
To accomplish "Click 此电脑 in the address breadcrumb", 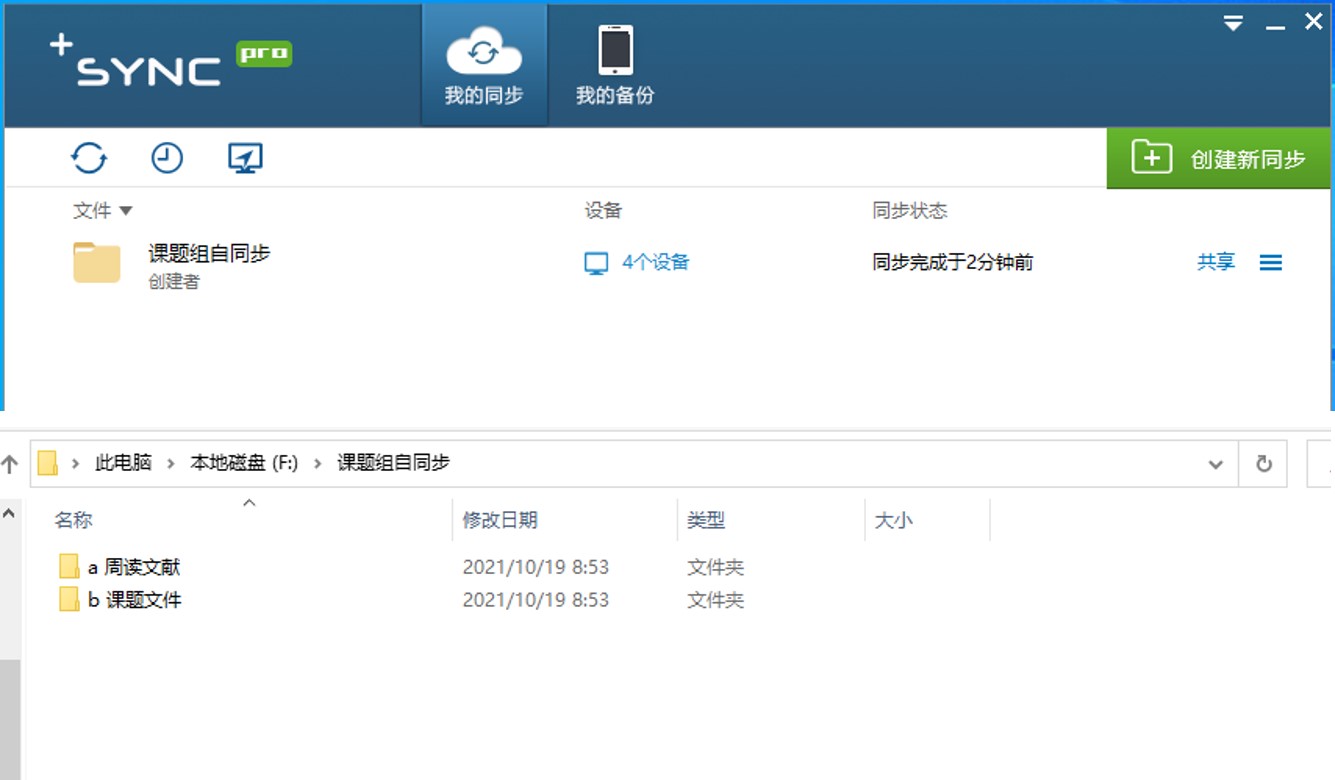I will [123, 463].
